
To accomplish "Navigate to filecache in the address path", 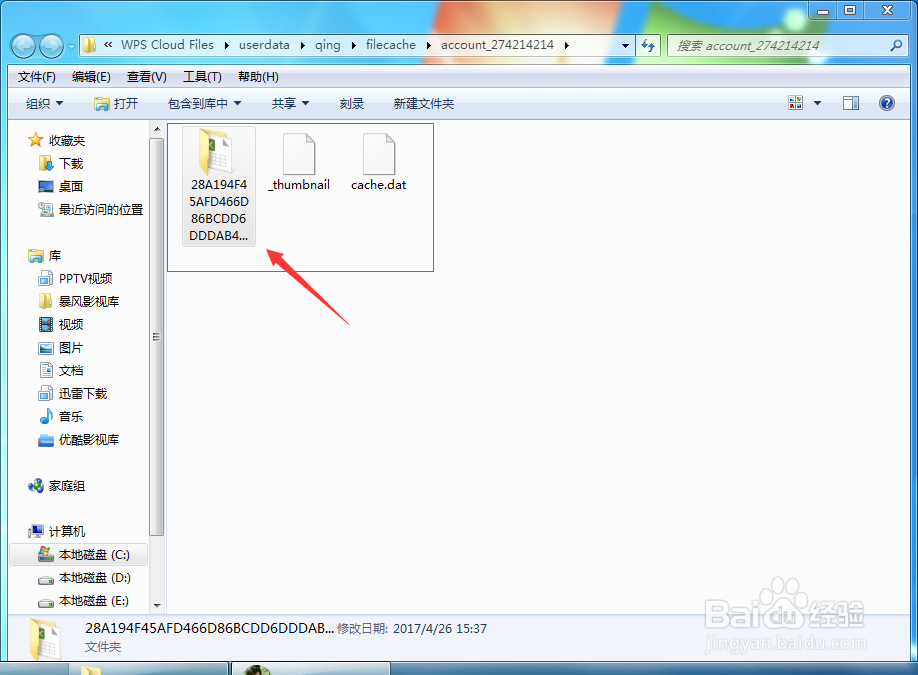I will click(x=391, y=45).
